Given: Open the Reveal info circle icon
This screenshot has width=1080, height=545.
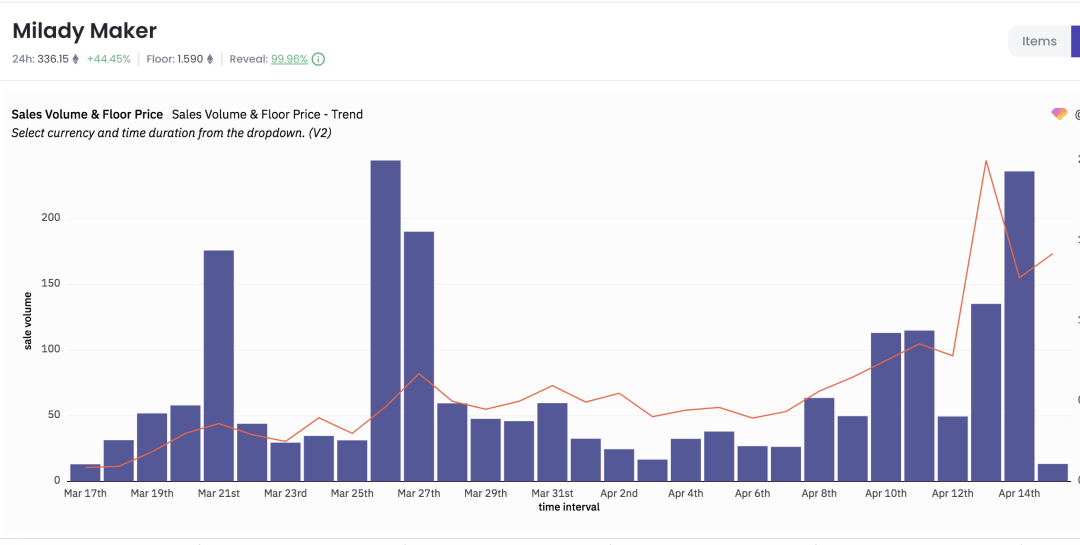Looking at the screenshot, I should click(x=318, y=59).
